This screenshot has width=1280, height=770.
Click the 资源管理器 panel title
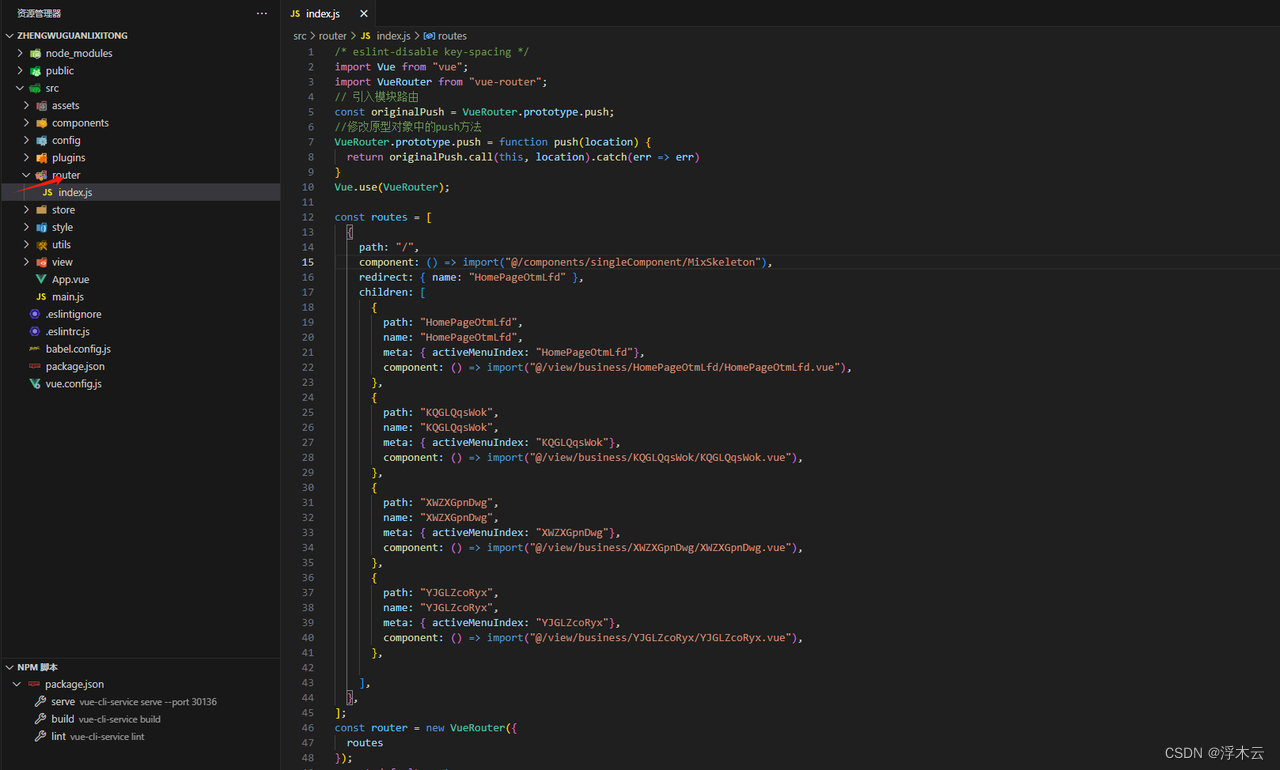[x=39, y=14]
